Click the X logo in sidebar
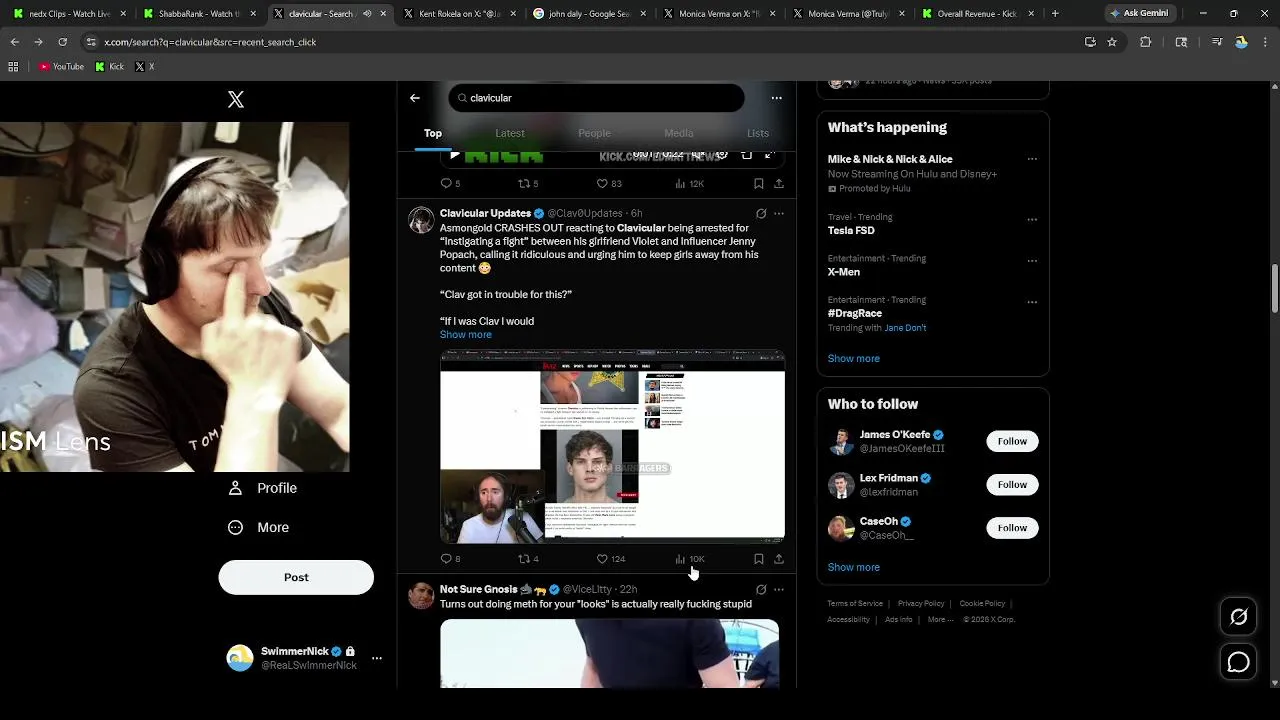 [x=236, y=99]
